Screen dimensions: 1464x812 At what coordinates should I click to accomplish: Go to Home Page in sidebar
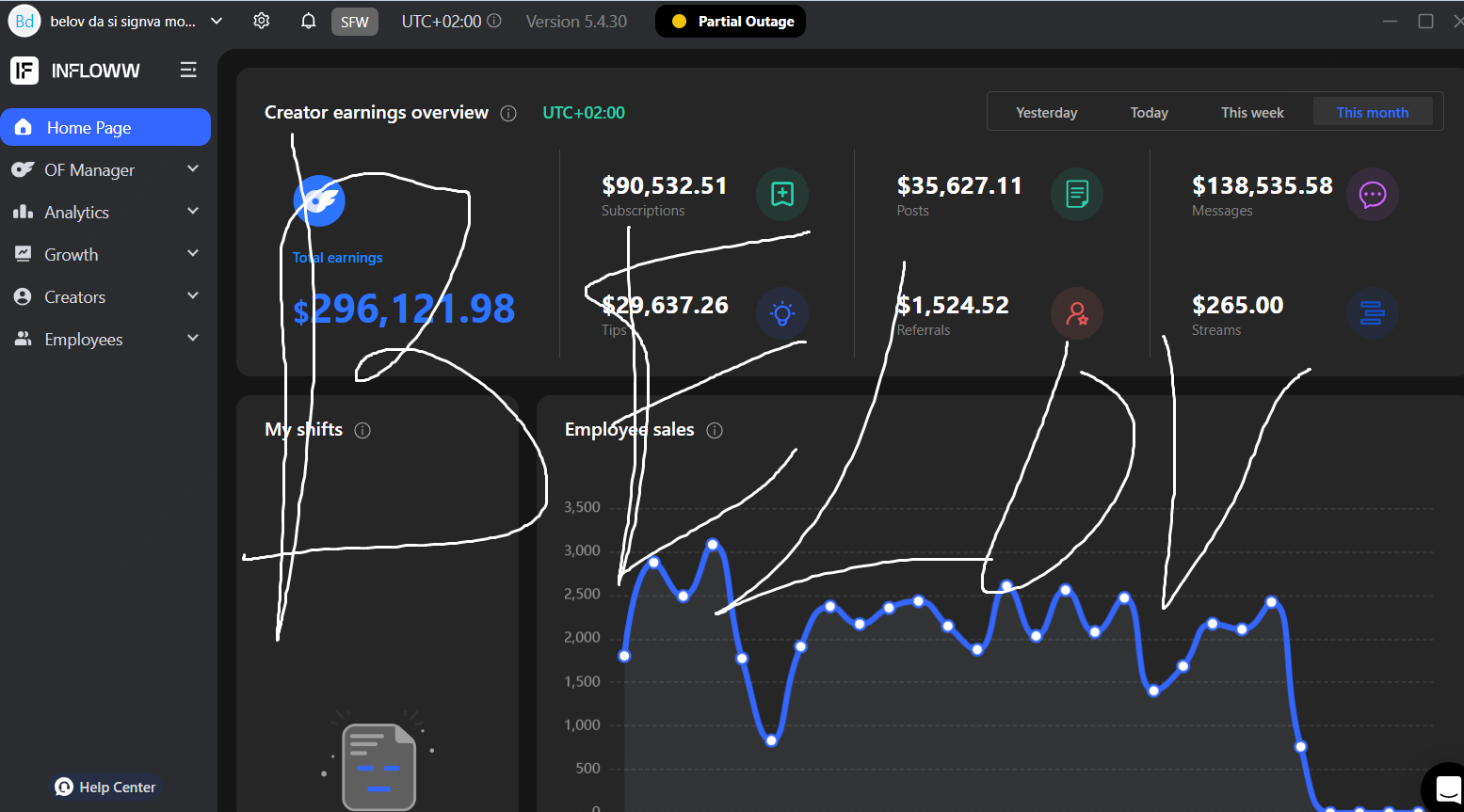[105, 128]
